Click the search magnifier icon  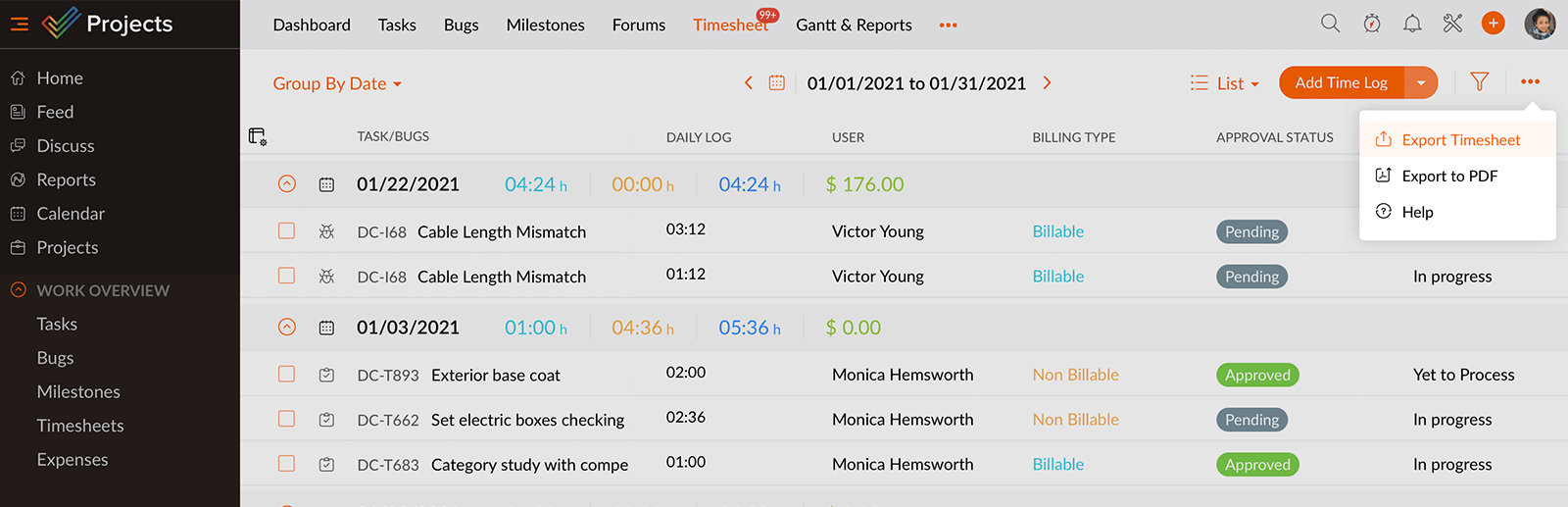(1330, 24)
